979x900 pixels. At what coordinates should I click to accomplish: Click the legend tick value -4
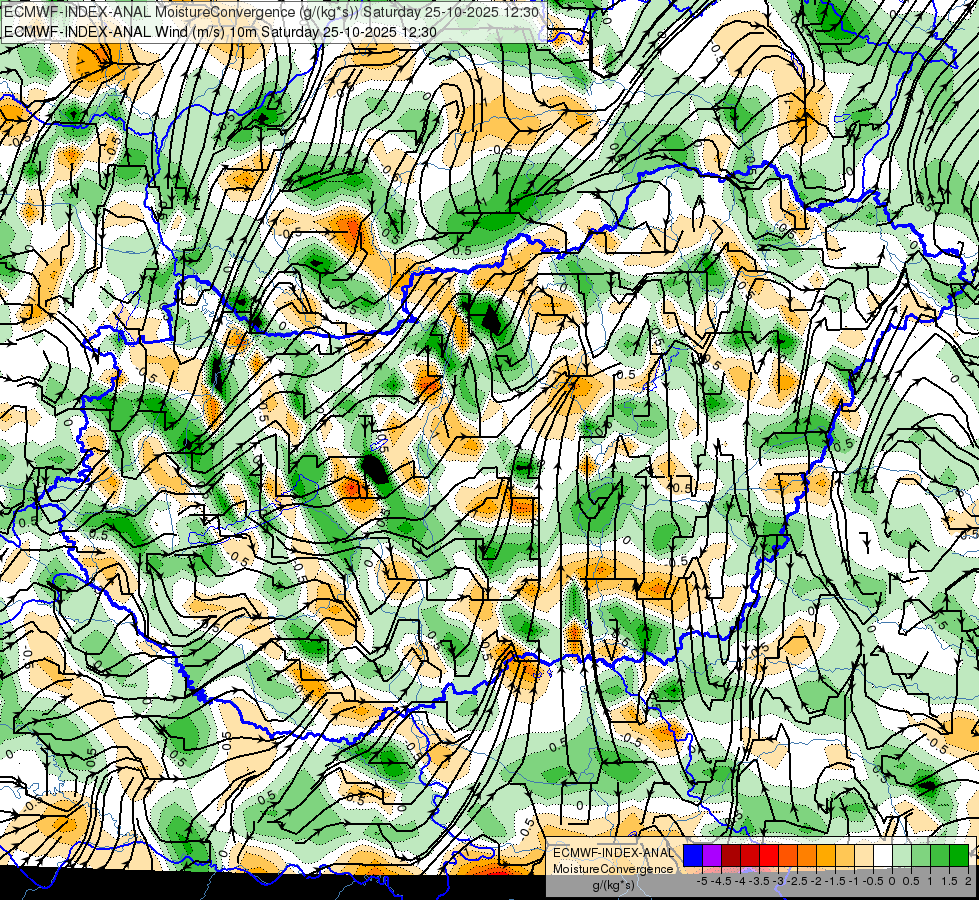pos(740,881)
